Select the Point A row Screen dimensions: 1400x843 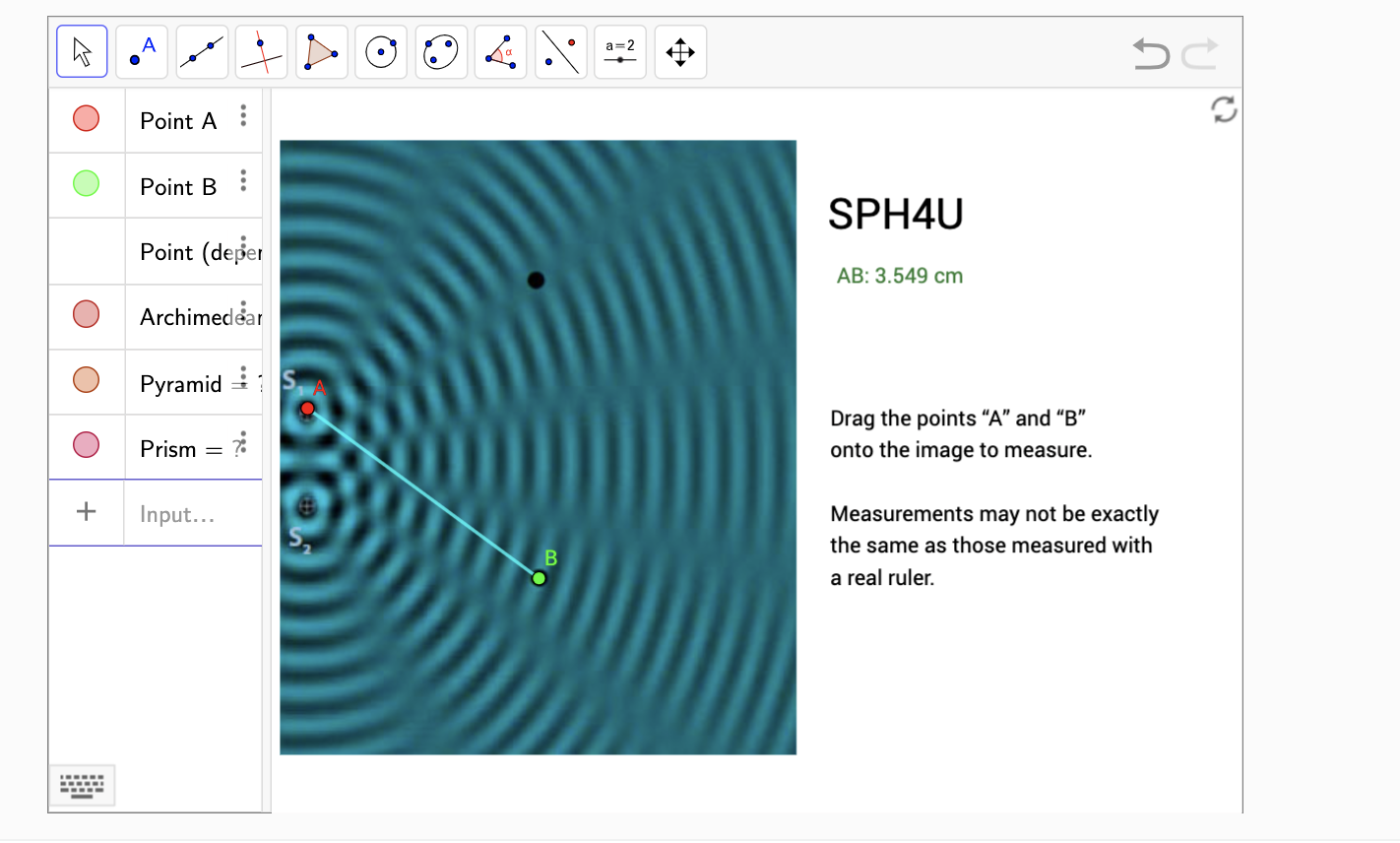pyautogui.click(x=156, y=120)
